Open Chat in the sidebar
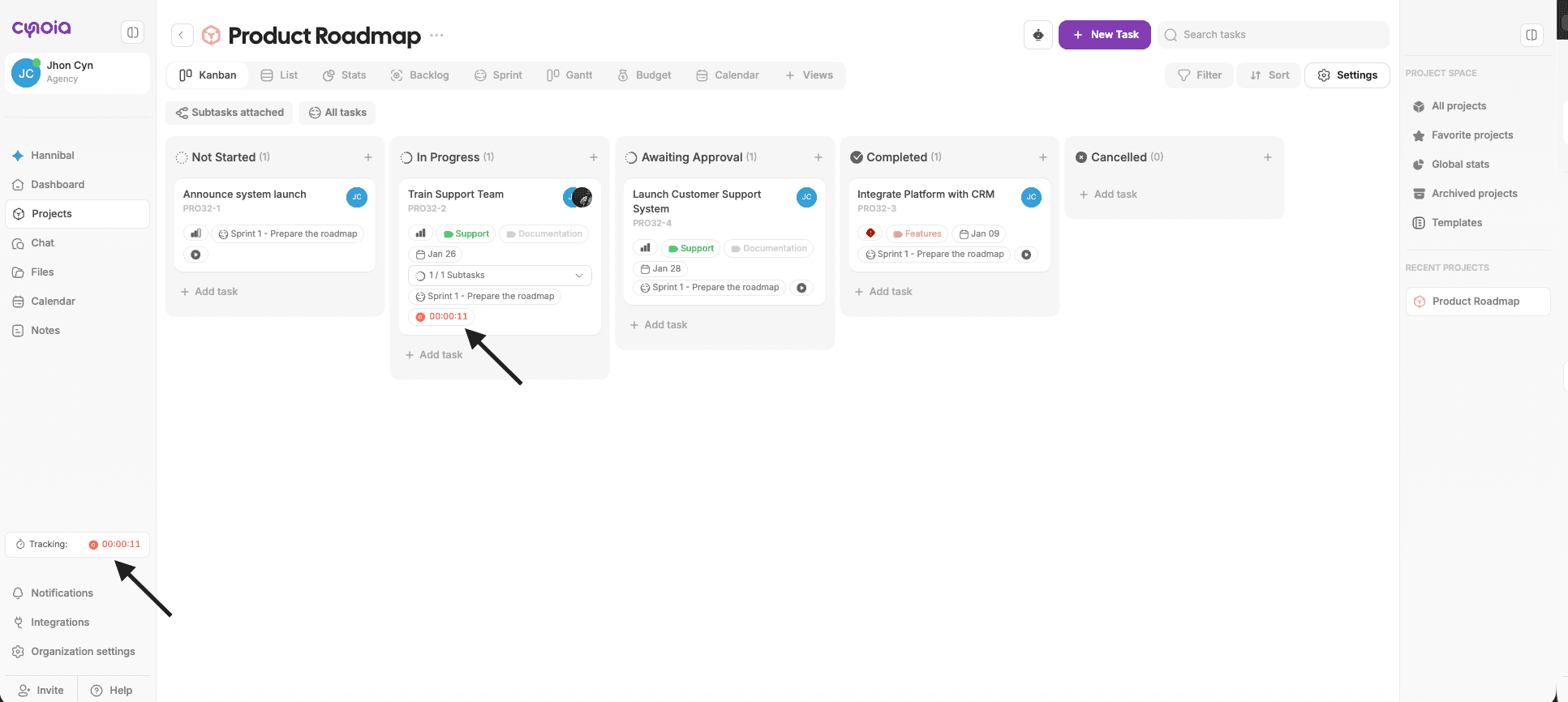This screenshot has height=702, width=1568. [77, 243]
